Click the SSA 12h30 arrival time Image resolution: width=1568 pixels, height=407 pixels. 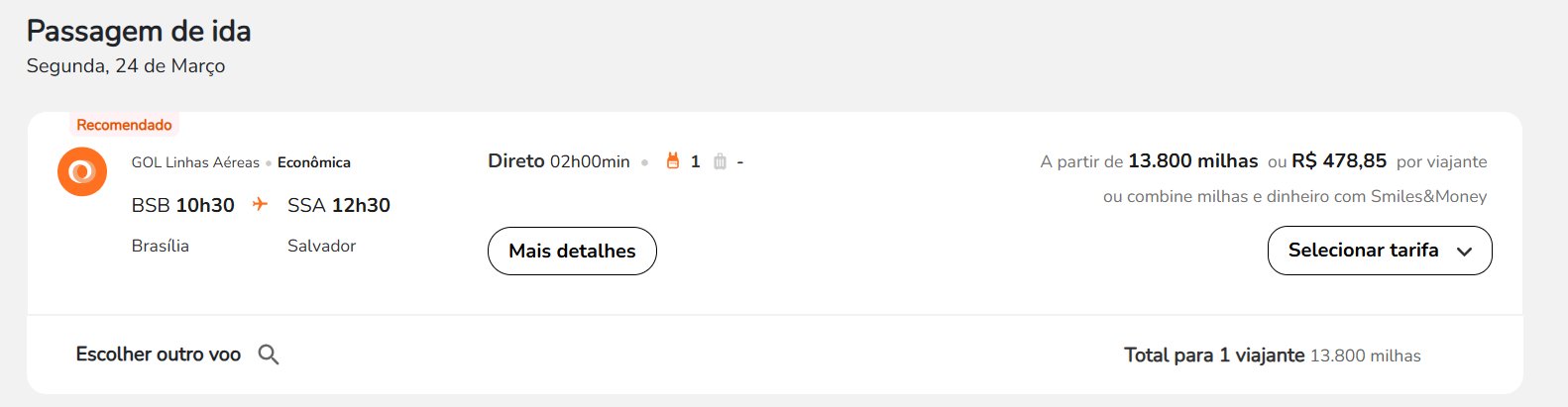click(x=339, y=205)
